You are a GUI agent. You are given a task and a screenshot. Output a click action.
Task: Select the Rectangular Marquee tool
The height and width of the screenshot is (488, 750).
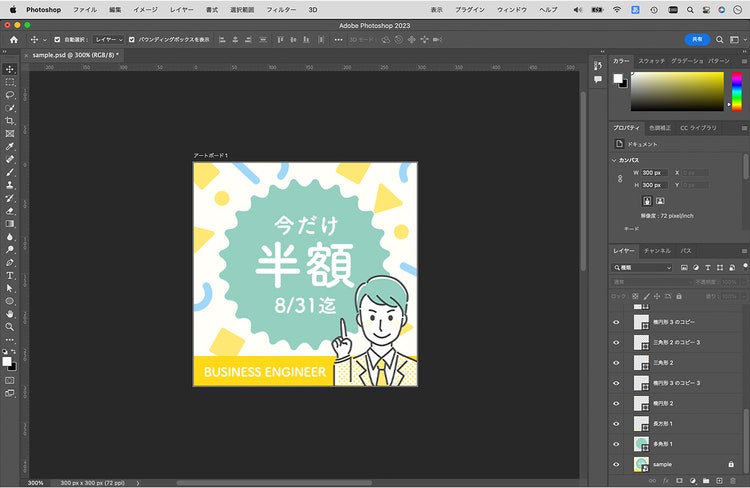point(10,82)
